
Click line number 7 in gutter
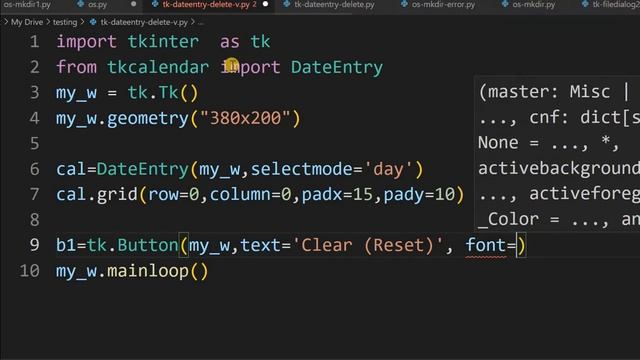click(x=34, y=194)
